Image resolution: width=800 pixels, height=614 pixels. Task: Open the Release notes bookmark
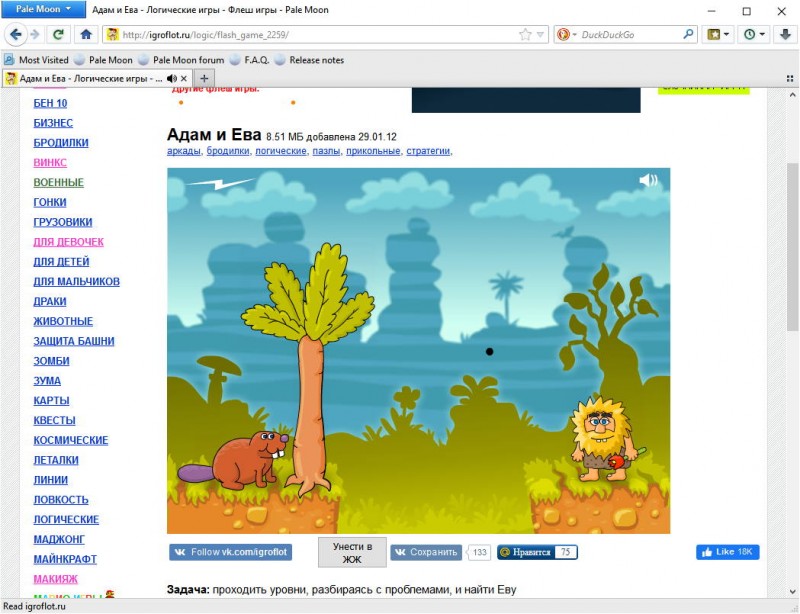[x=309, y=60]
